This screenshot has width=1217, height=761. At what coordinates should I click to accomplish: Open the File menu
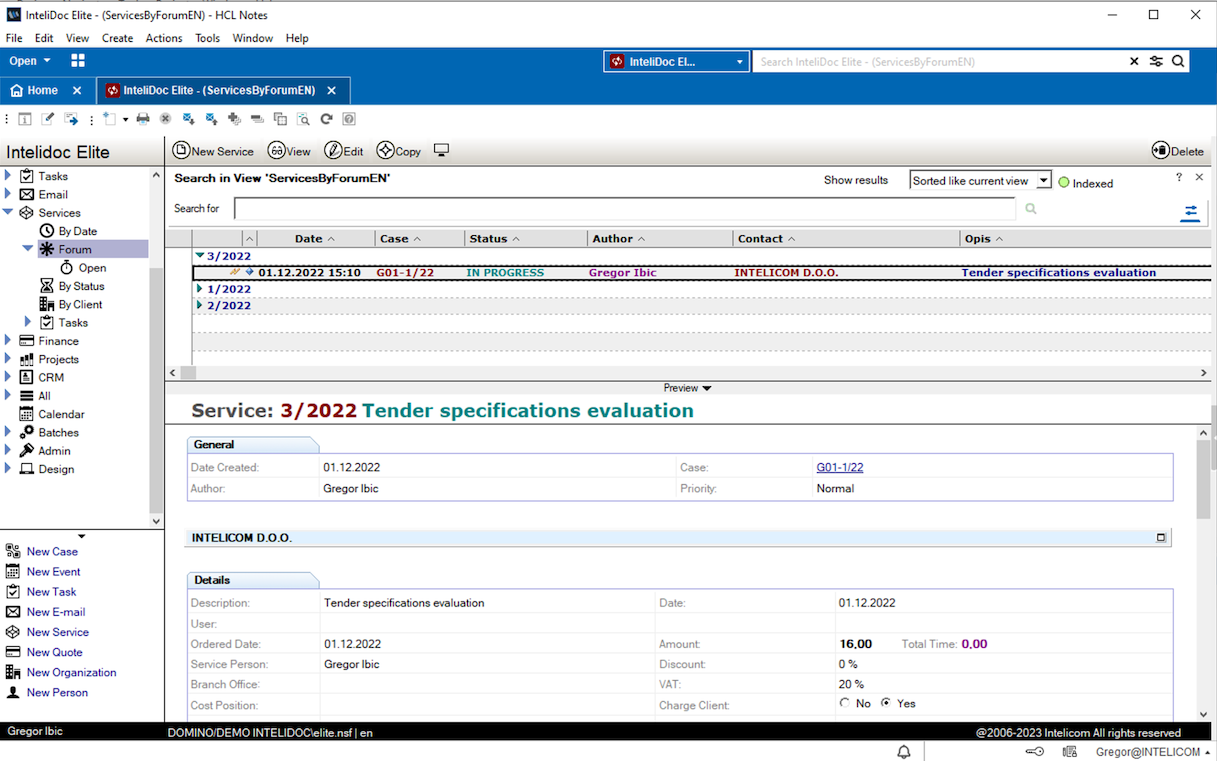click(x=14, y=38)
